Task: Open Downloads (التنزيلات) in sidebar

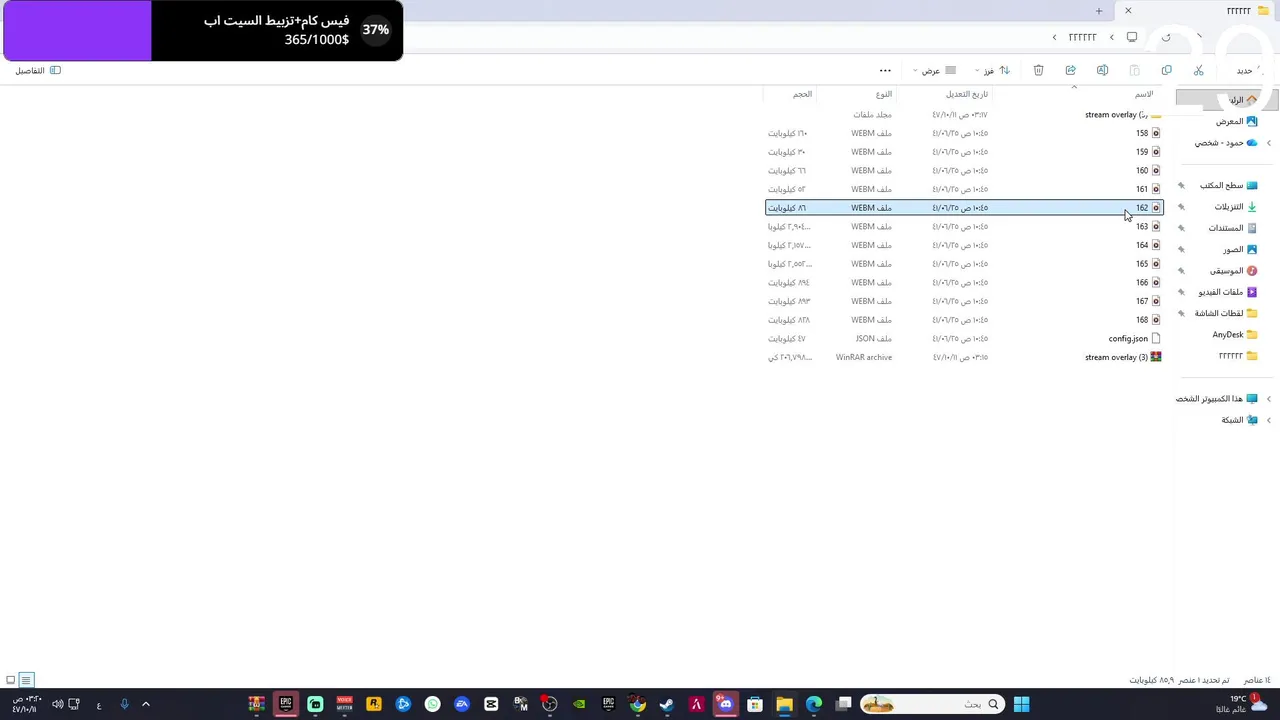Action: coord(1236,207)
